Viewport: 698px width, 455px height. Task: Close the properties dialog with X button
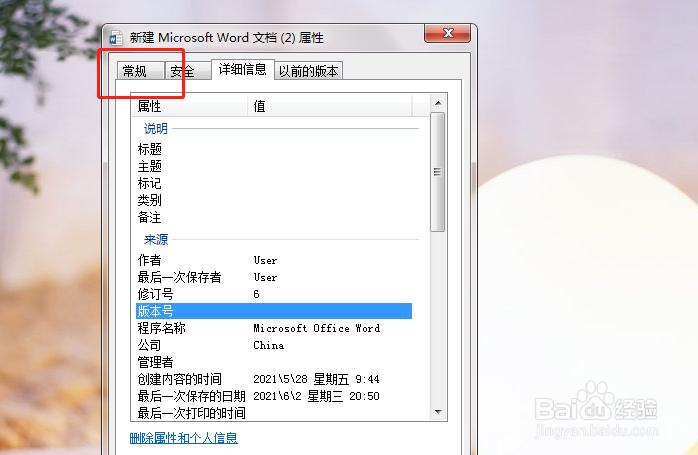447,33
